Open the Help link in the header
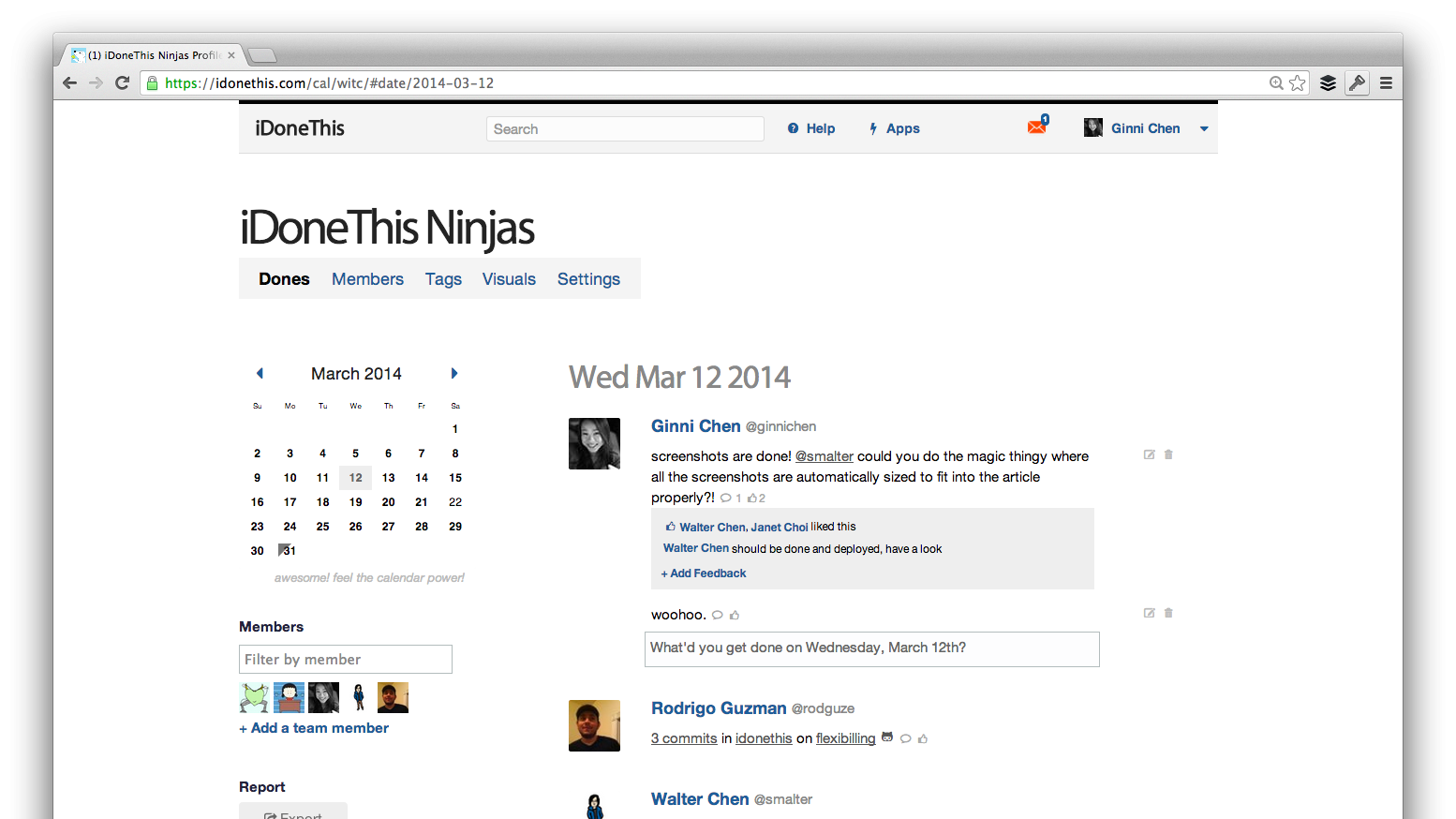 (811, 129)
